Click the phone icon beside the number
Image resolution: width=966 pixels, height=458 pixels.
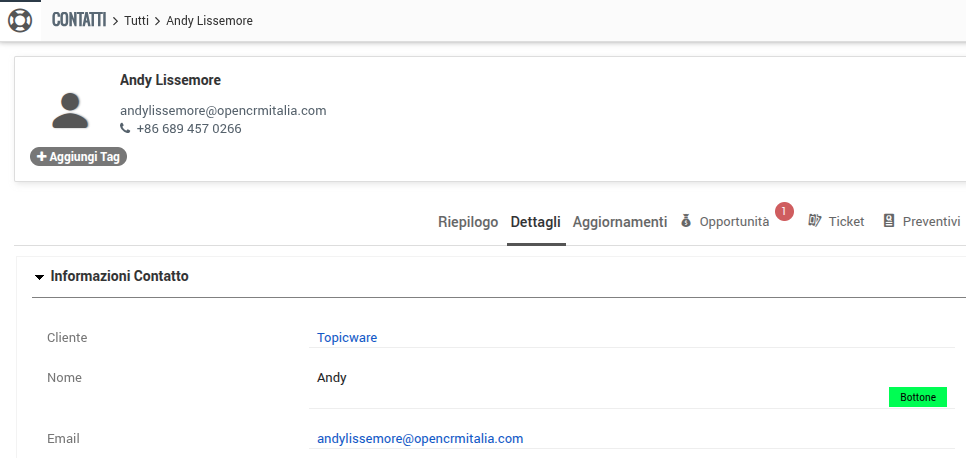[125, 129]
